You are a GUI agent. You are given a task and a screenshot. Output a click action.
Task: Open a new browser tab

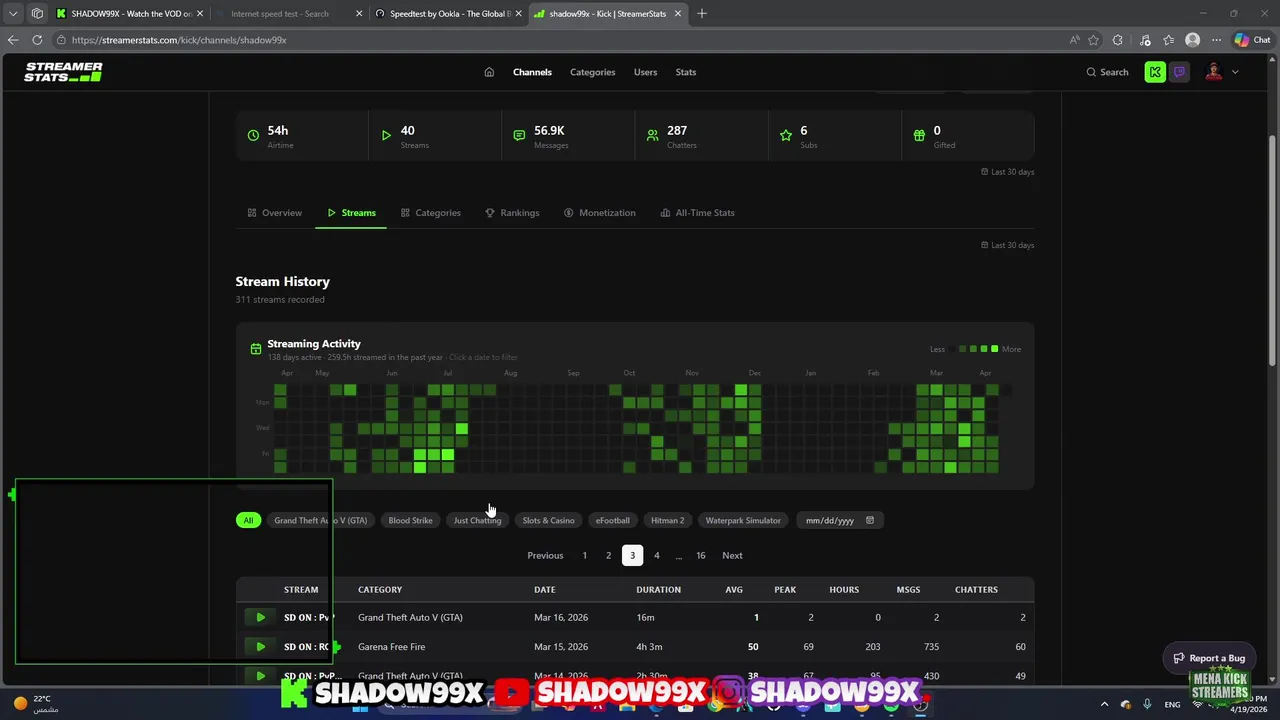click(702, 14)
